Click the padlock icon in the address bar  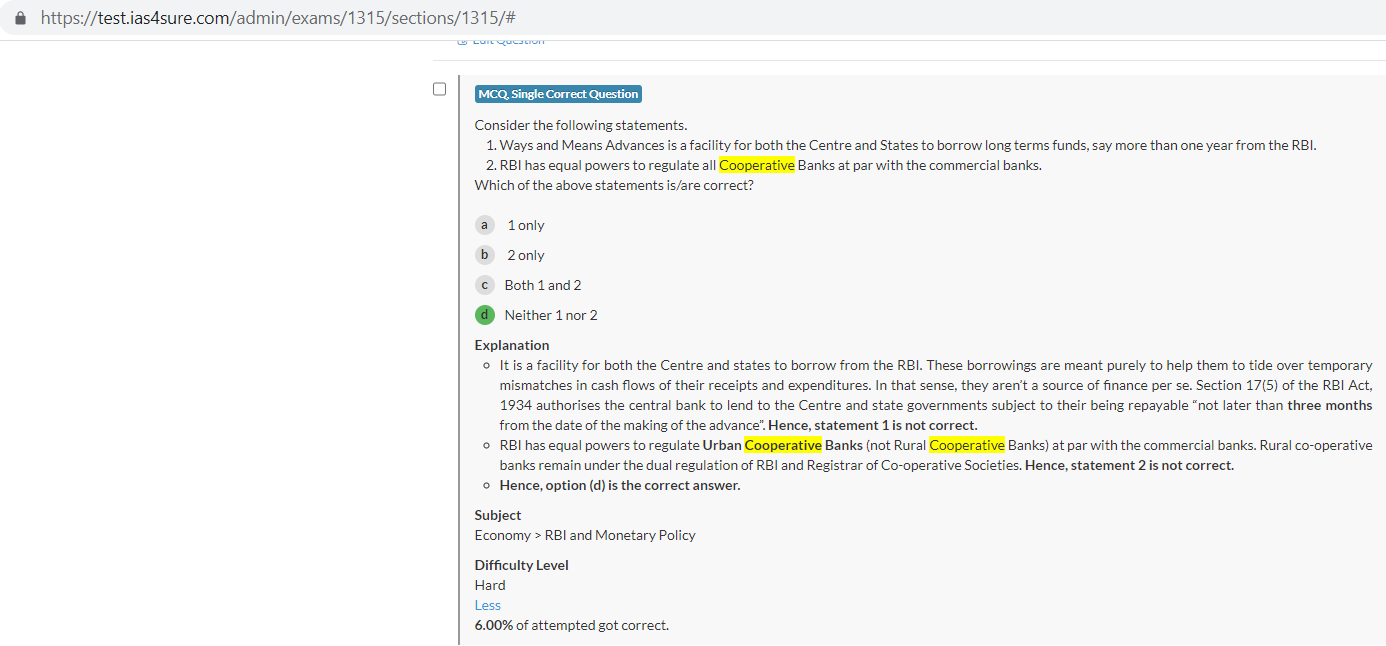point(21,18)
